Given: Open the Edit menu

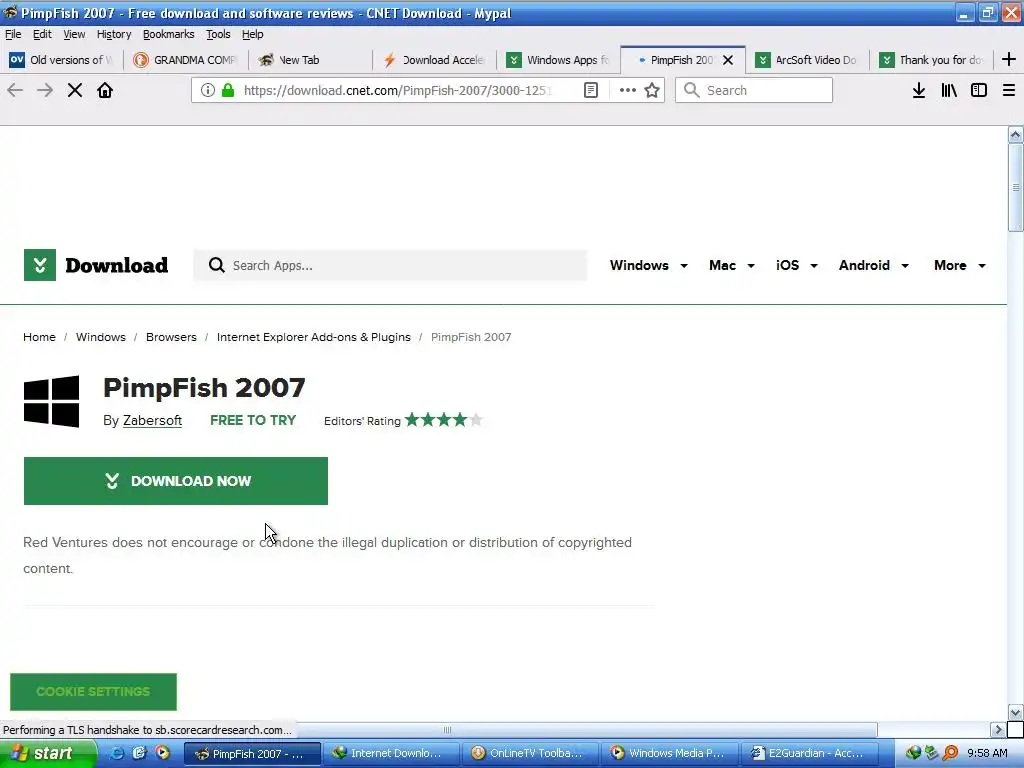Looking at the screenshot, I should coord(42,34).
